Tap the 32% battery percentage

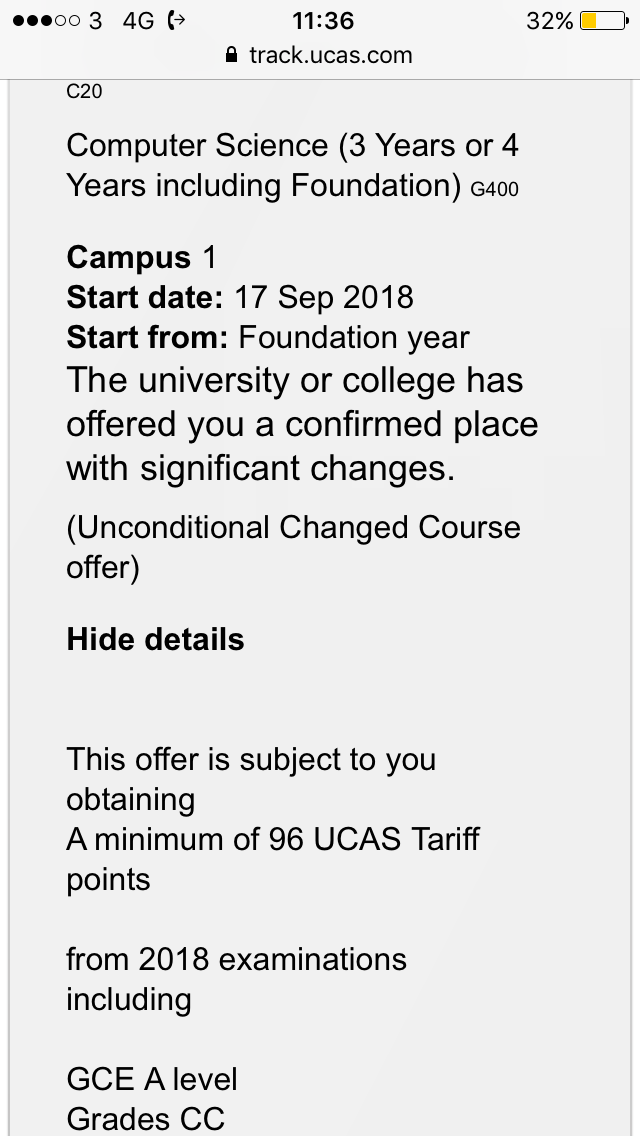[x=550, y=20]
